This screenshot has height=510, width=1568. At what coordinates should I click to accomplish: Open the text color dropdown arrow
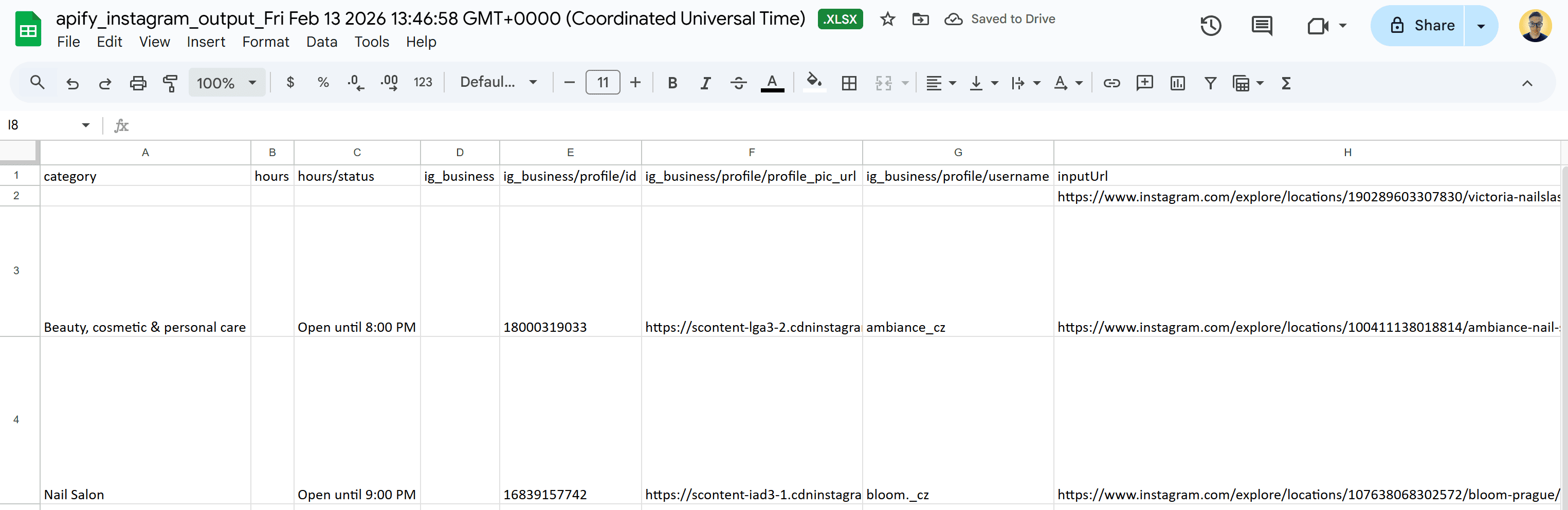(x=1078, y=83)
